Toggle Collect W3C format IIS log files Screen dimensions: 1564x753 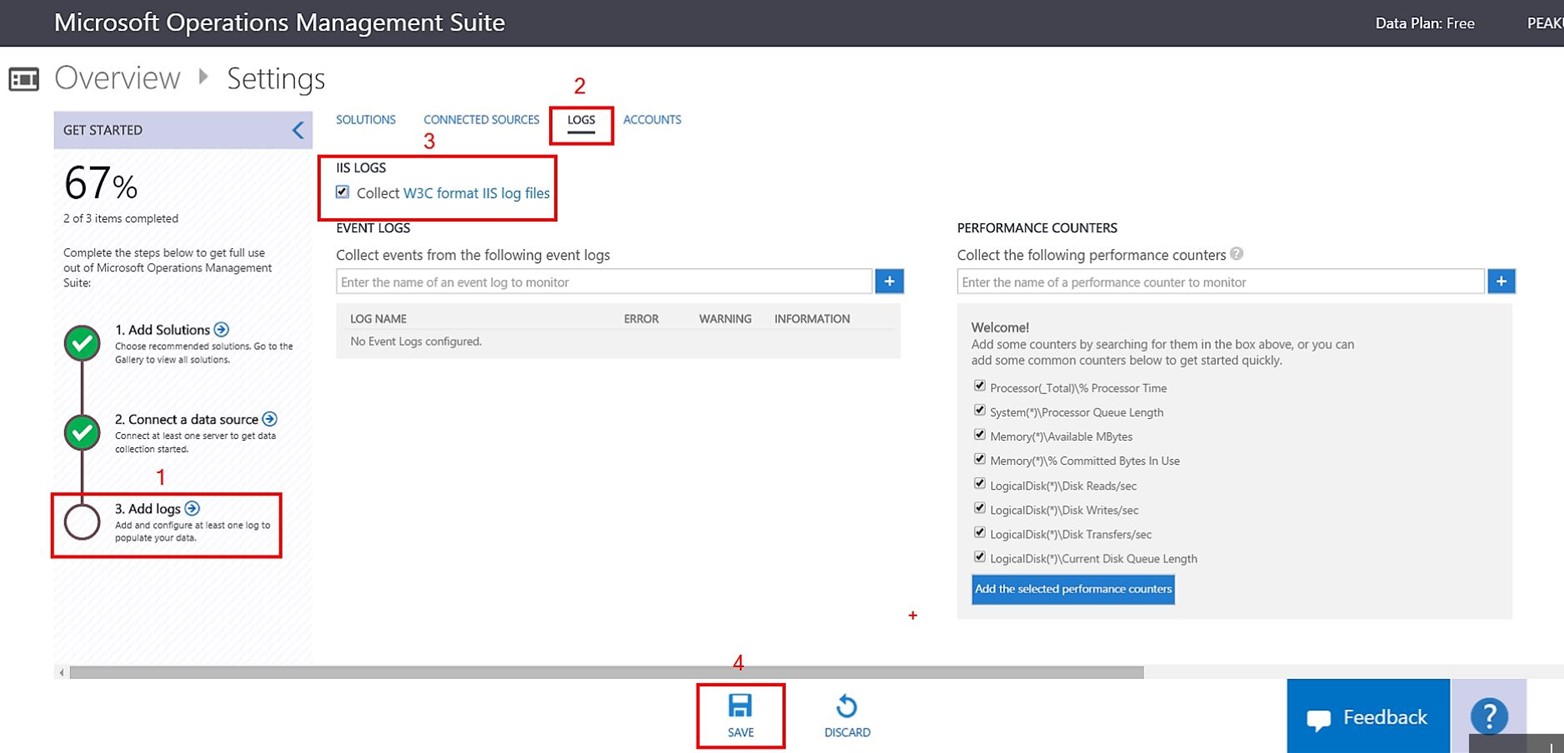tap(343, 192)
